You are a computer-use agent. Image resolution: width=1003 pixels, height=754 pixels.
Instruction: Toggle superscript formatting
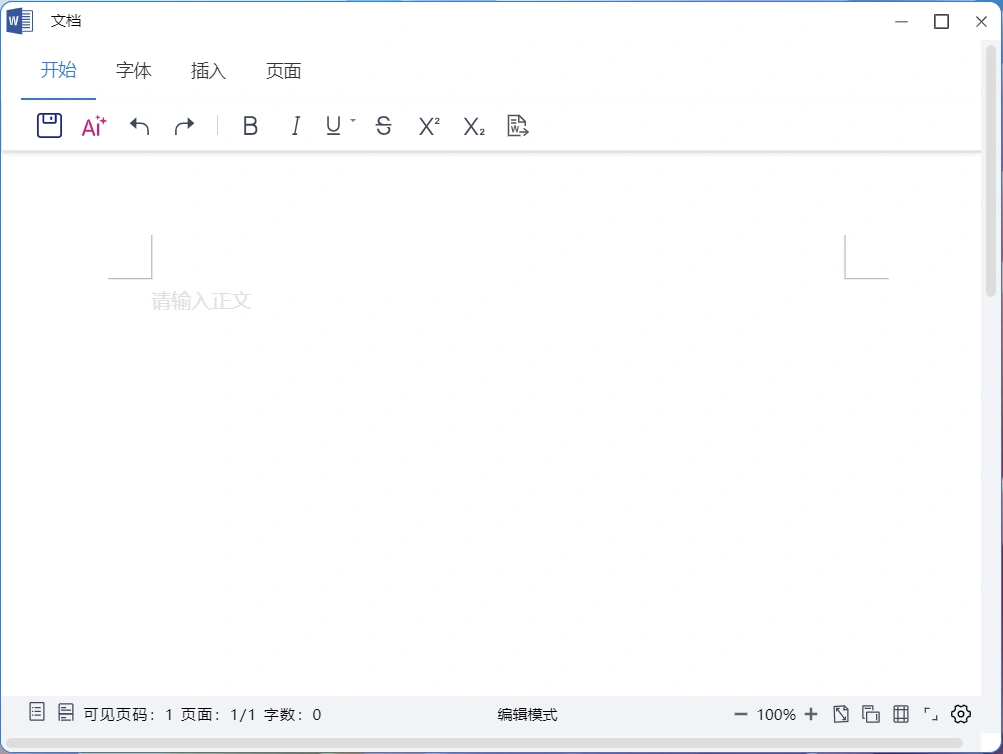(429, 126)
